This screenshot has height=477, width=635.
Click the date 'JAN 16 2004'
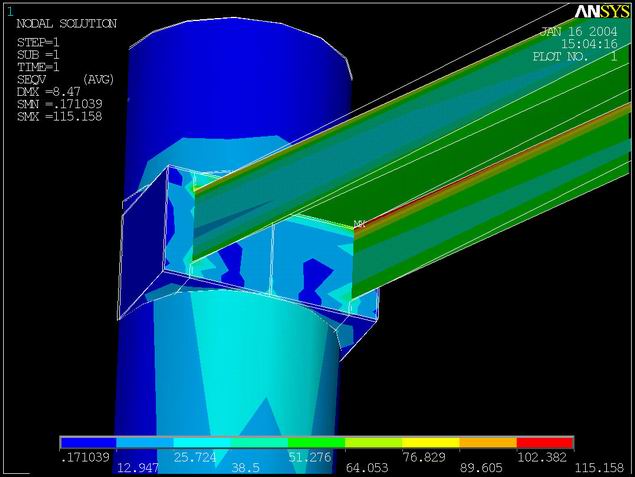[x=579, y=32]
